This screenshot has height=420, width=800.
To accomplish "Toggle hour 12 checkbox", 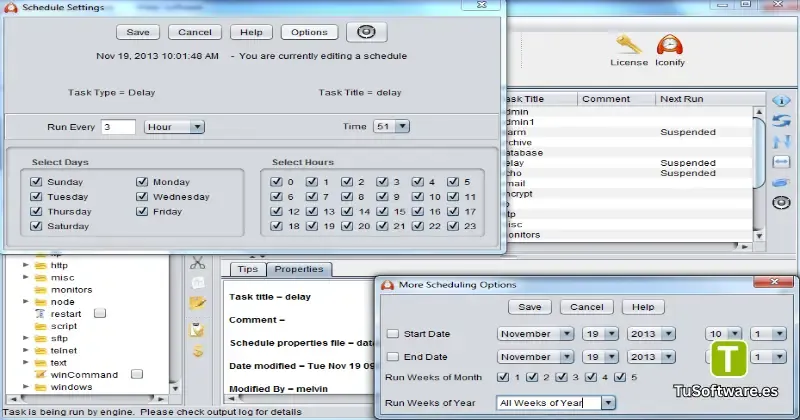I will [x=276, y=211].
